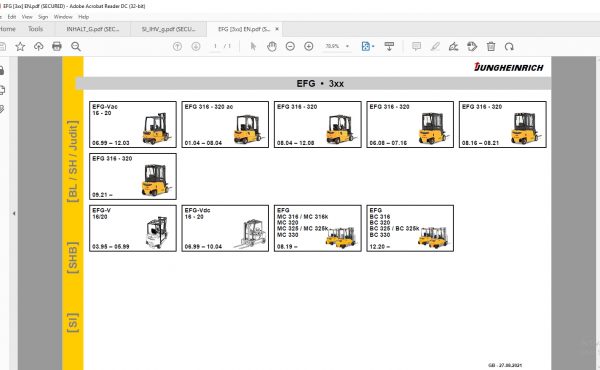Go to previous page arrow icon
Image resolution: width=600 pixels, height=370 pixels.
coord(177,47)
